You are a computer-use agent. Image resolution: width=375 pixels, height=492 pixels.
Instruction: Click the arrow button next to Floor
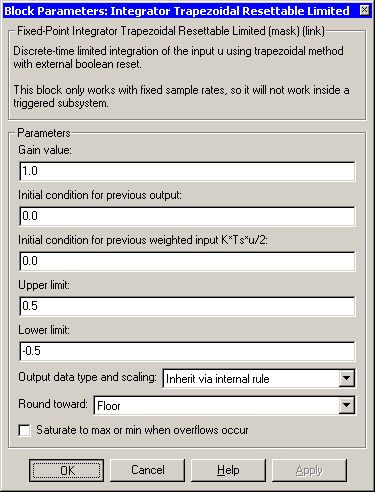point(347,405)
